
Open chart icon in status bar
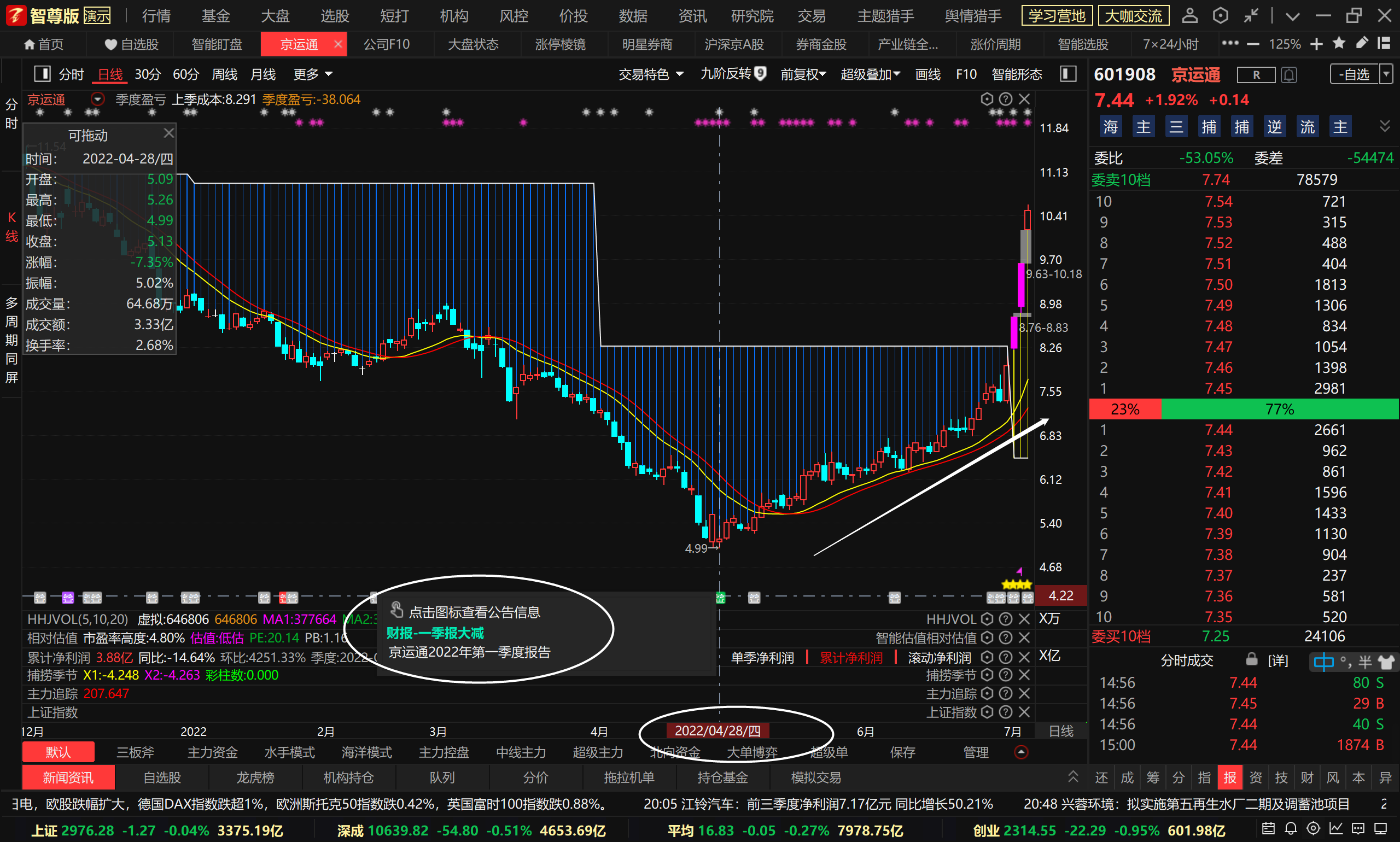click(x=1335, y=828)
